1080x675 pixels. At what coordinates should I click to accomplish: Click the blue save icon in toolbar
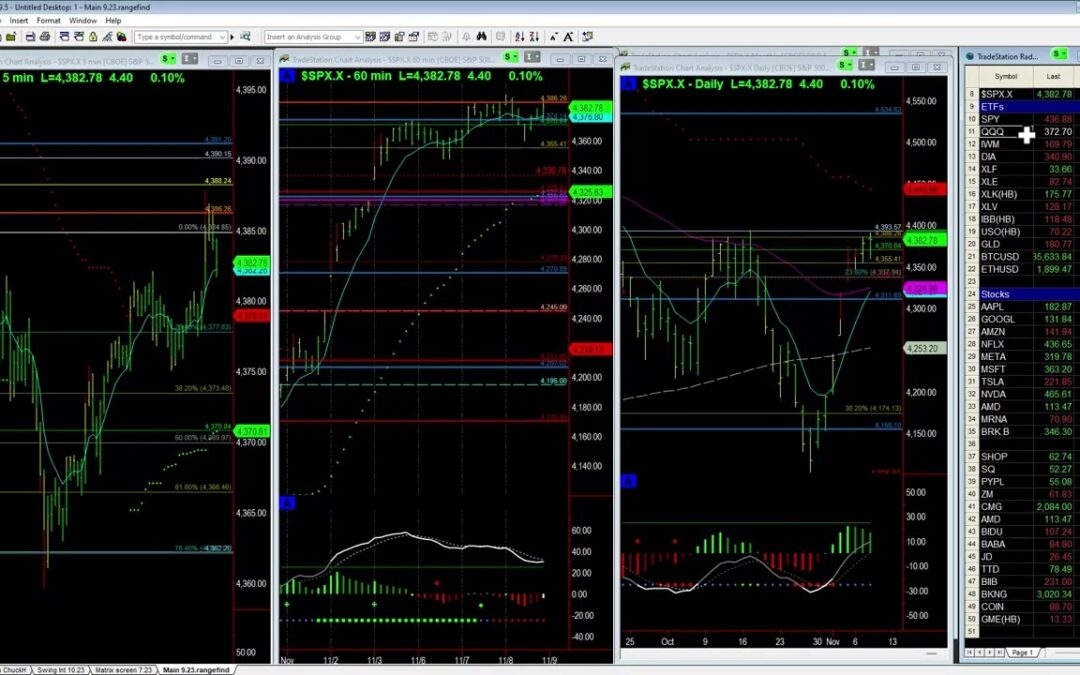30,37
